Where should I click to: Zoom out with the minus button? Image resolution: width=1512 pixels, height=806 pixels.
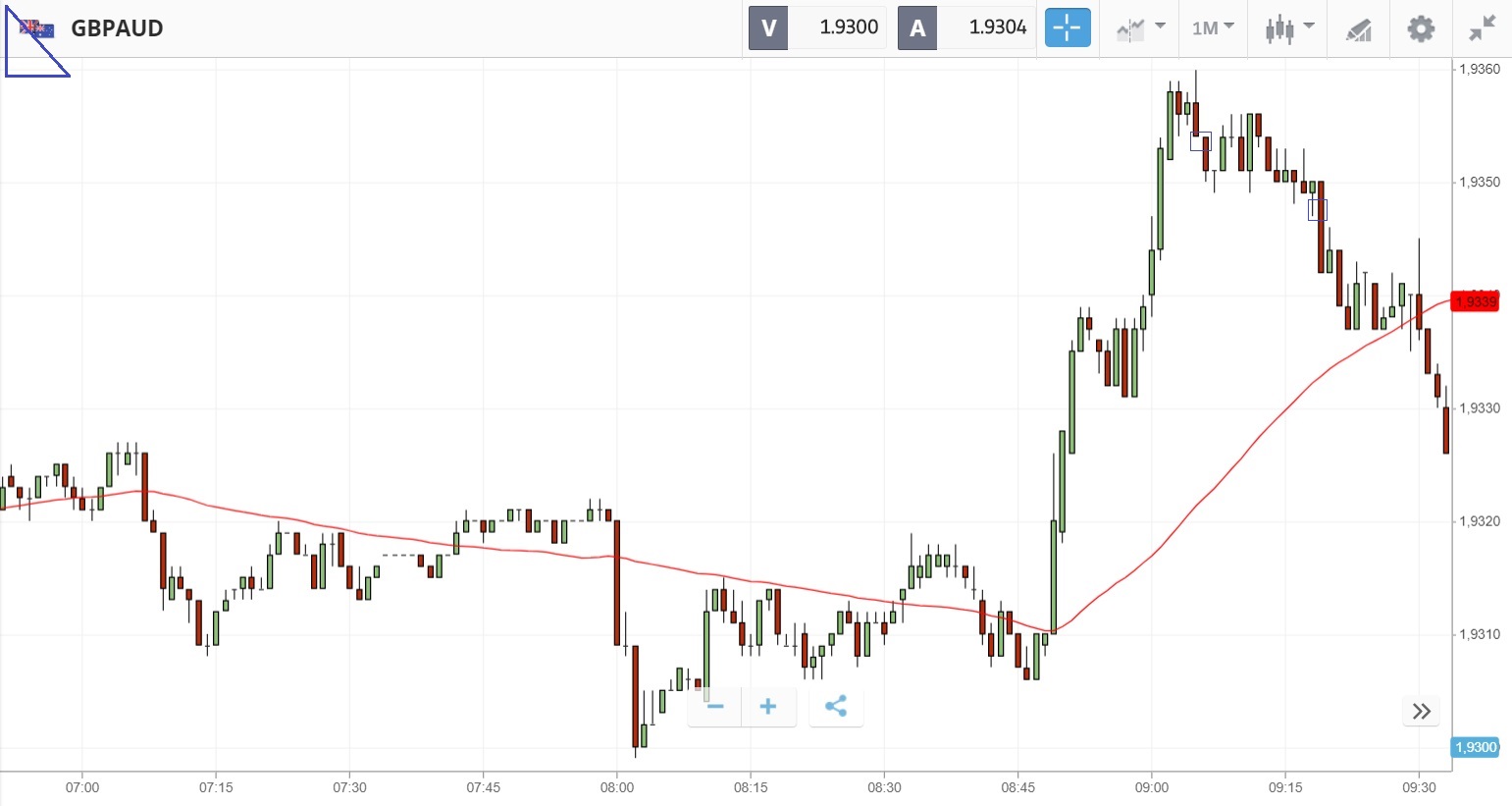pos(714,706)
